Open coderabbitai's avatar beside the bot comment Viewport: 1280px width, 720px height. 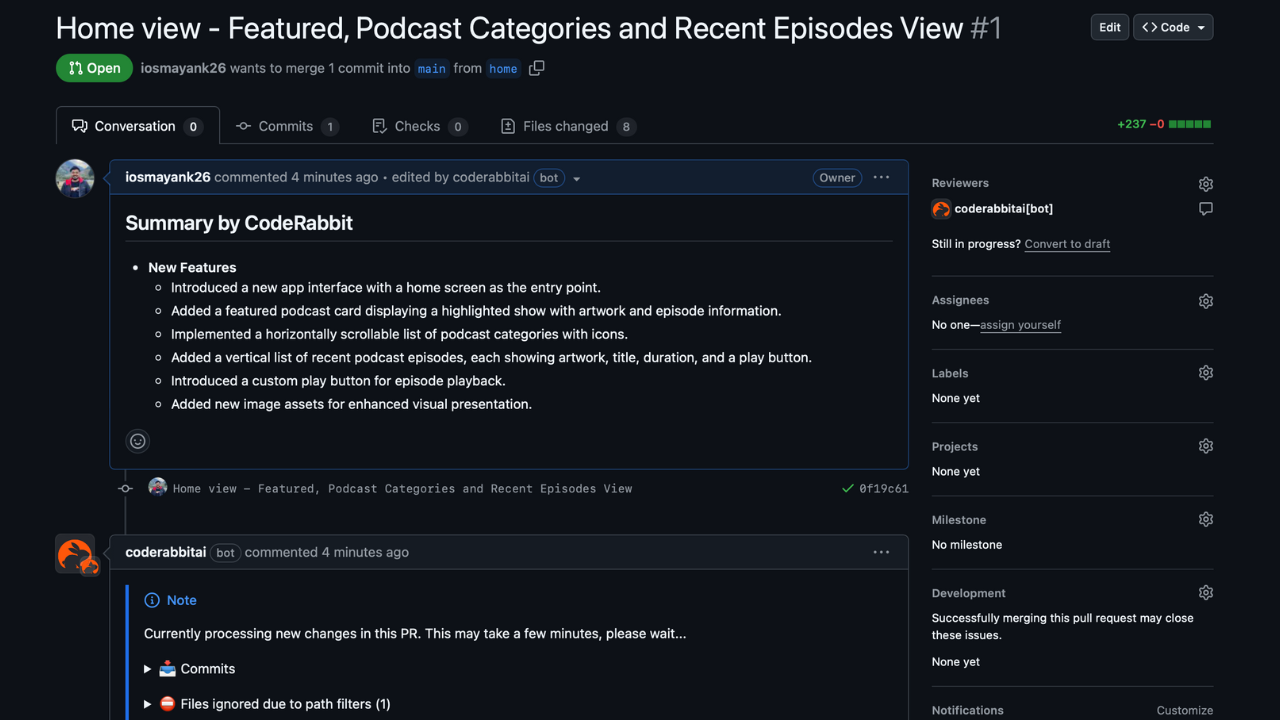75,554
